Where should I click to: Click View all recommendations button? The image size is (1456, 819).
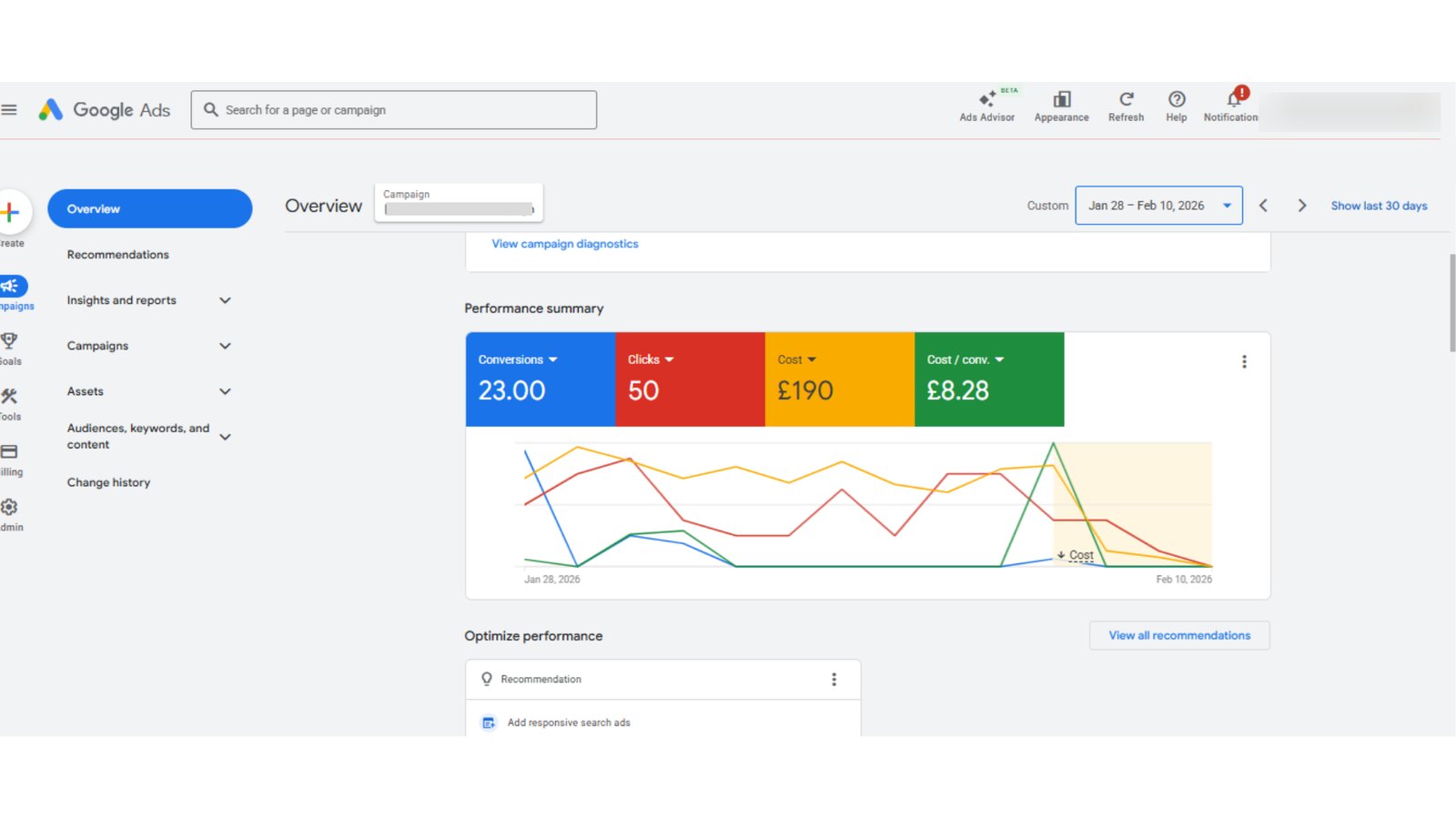coord(1179,635)
